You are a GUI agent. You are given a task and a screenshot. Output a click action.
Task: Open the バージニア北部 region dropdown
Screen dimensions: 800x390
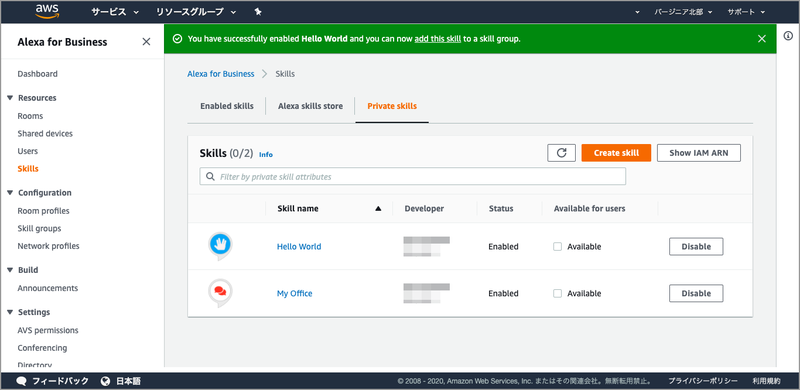coord(684,12)
